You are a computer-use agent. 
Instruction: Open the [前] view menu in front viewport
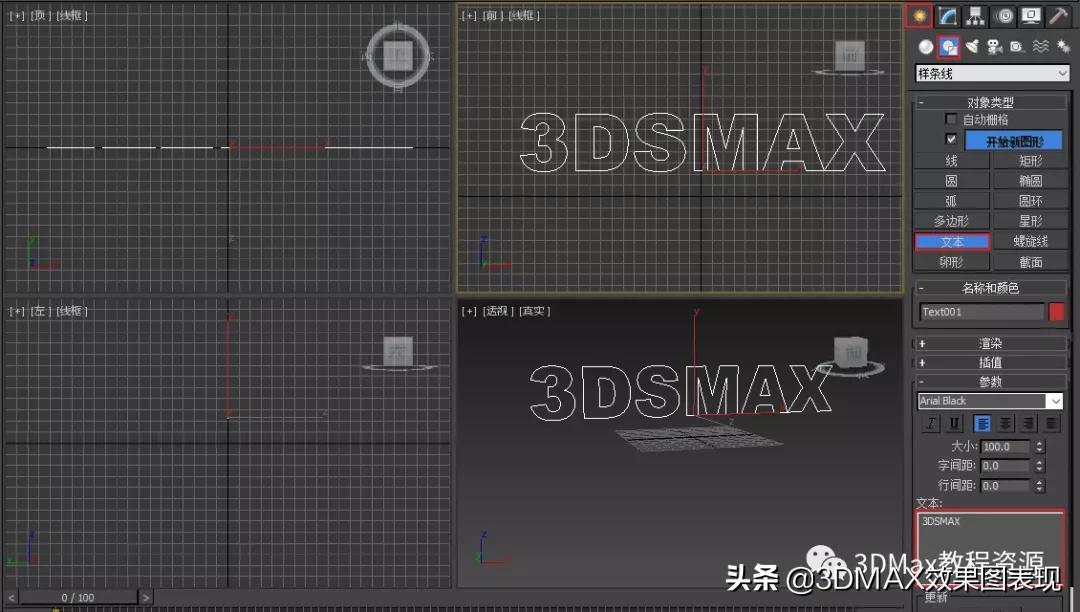(x=490, y=15)
